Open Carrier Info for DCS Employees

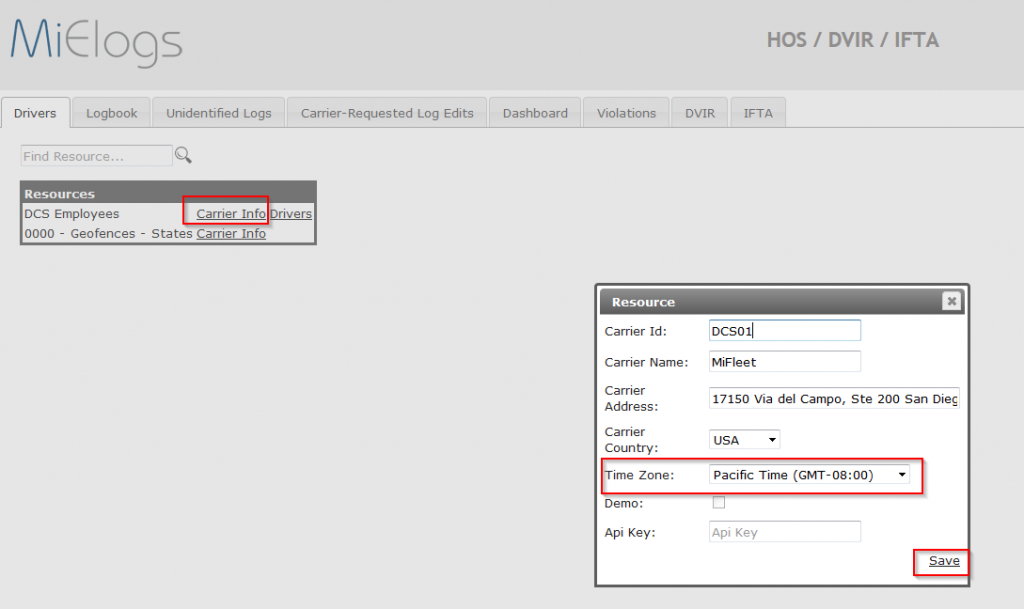231,213
